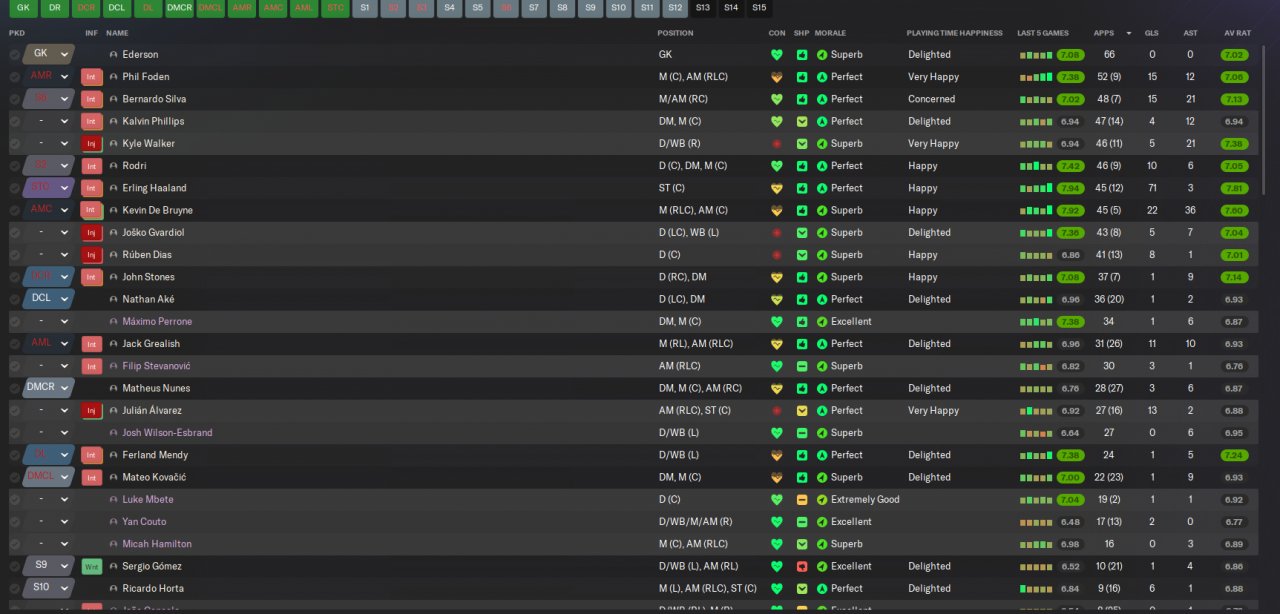Select the S15 substitute slot
Screen dimensions: 1280x614
pyautogui.click(x=760, y=8)
